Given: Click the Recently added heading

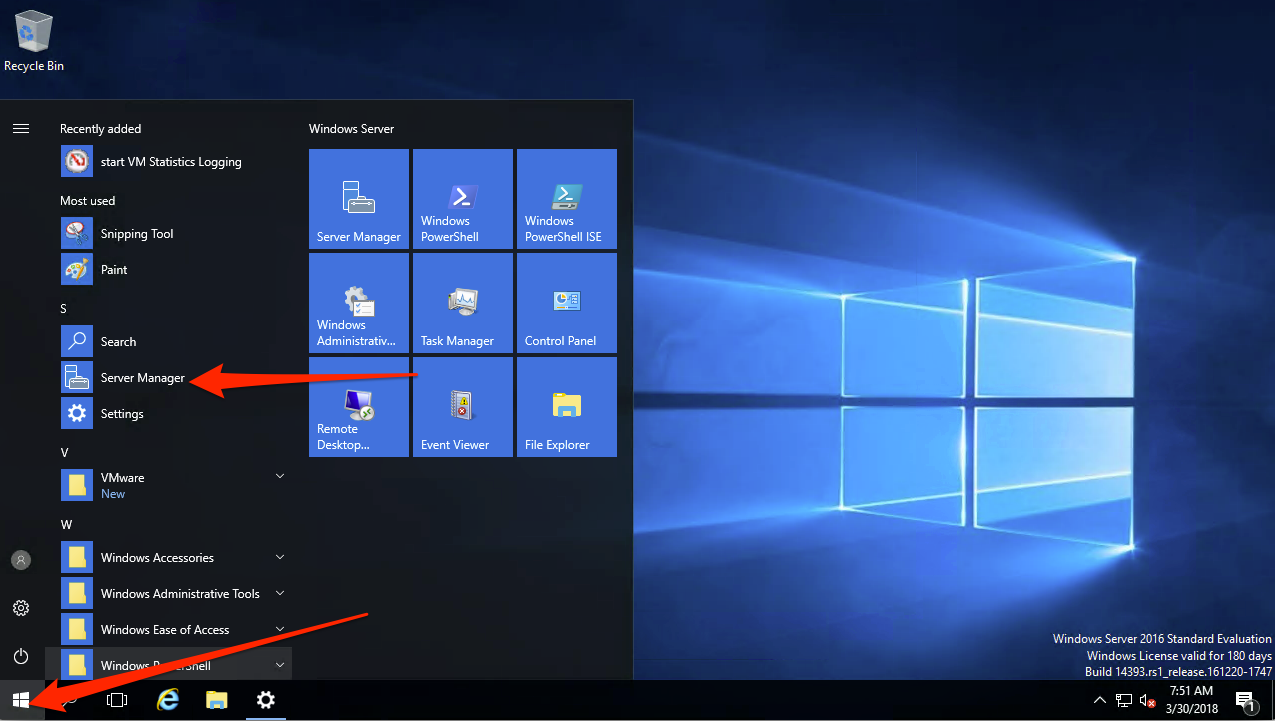Looking at the screenshot, I should click(100, 129).
